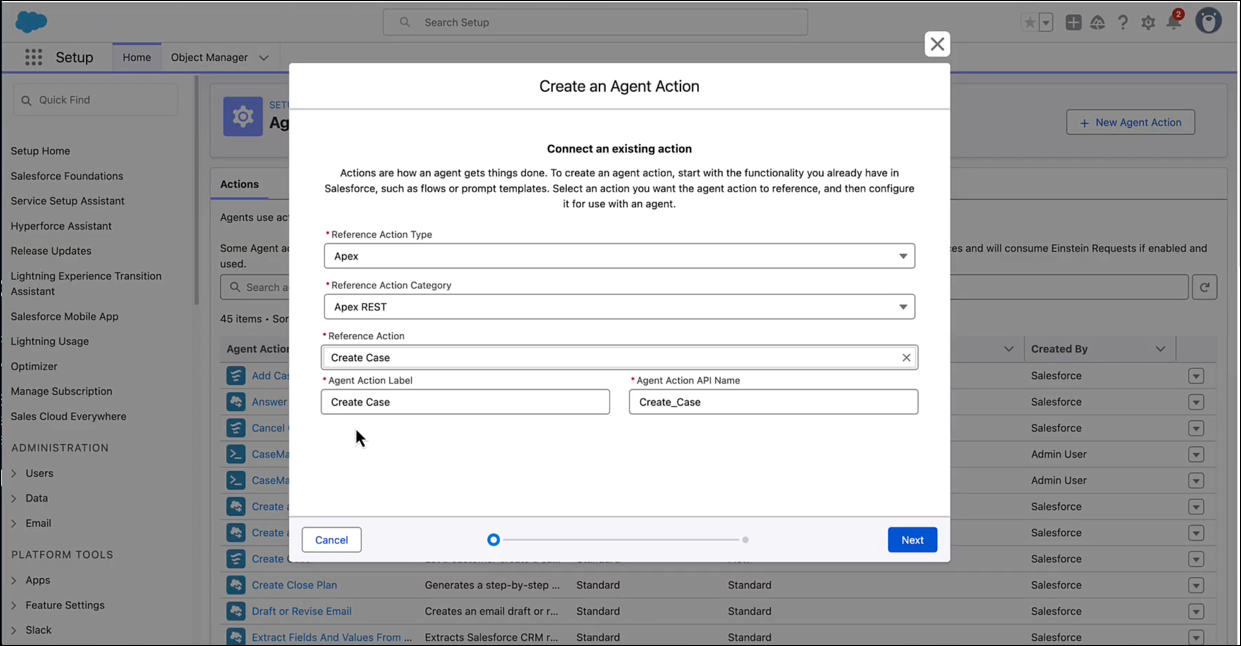Screen dimensions: 1241x646
Task: Open Lightning Usage in sidebar
Action: point(50,341)
